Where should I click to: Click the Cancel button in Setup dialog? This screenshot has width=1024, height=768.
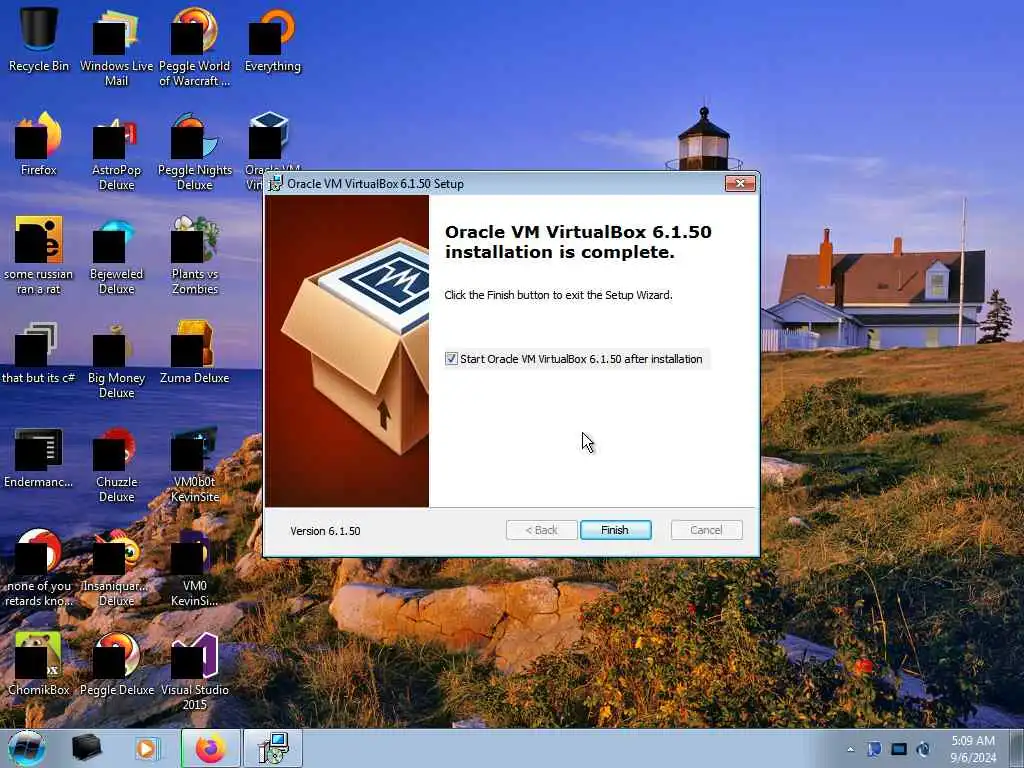coord(706,530)
